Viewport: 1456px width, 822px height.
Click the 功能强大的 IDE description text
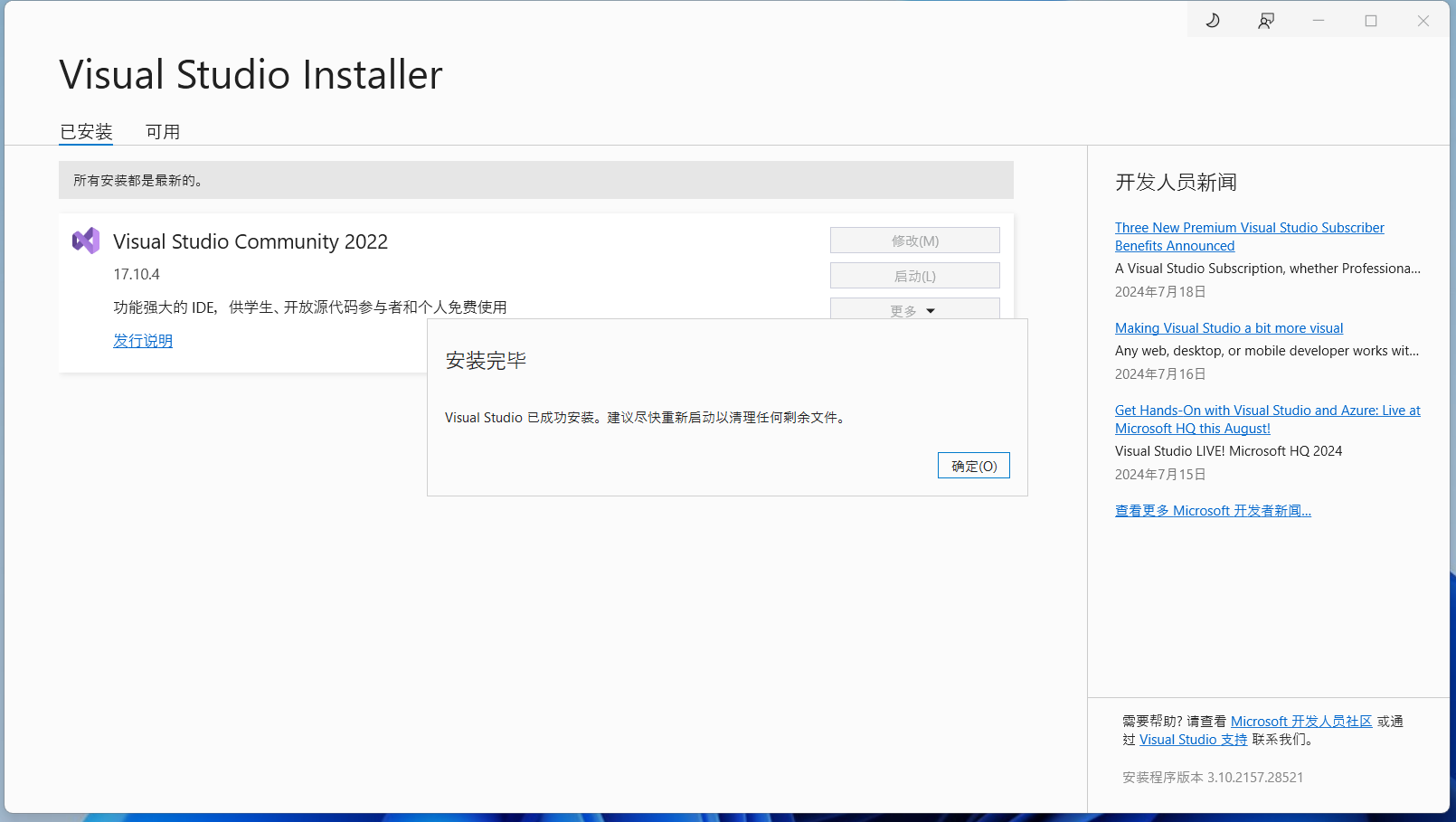pos(310,307)
